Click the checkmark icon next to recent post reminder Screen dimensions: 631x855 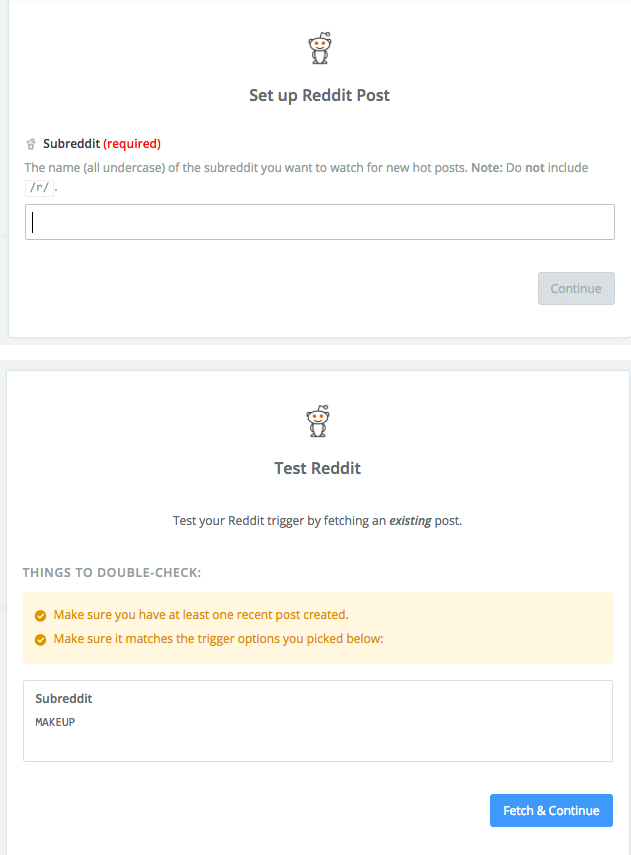(x=40, y=616)
